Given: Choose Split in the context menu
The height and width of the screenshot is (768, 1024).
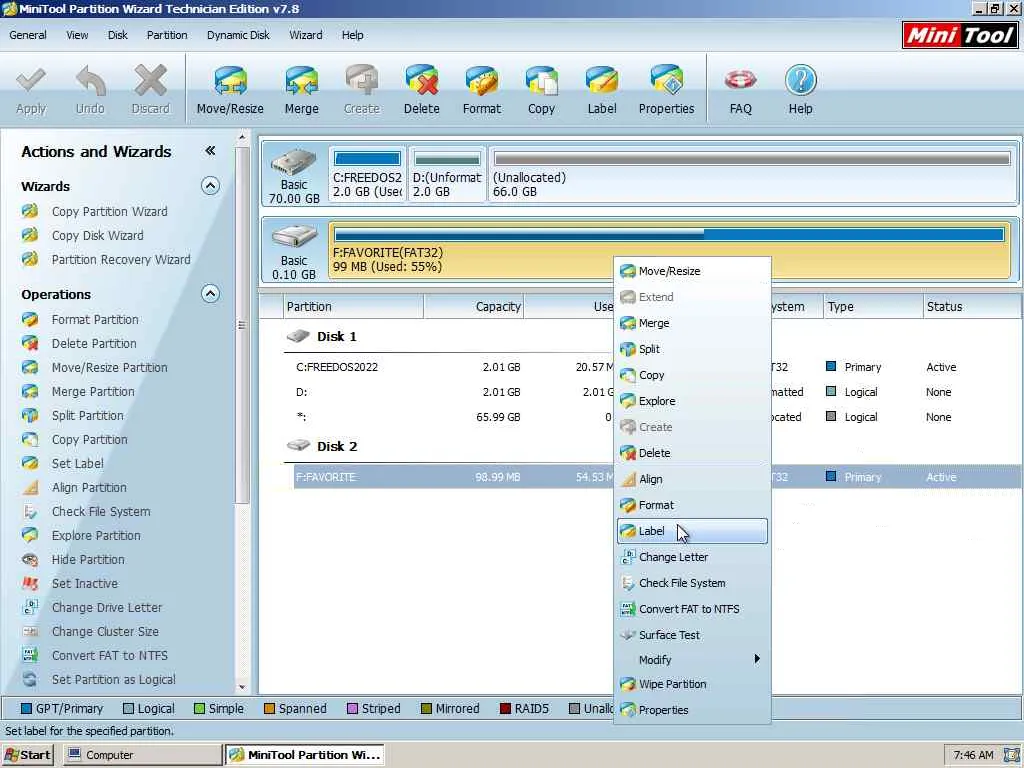Looking at the screenshot, I should pyautogui.click(x=692, y=349).
